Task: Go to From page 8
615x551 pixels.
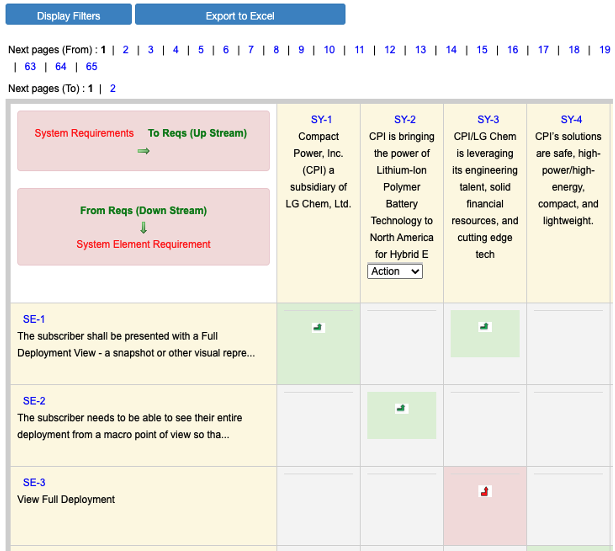Action: [x=276, y=50]
